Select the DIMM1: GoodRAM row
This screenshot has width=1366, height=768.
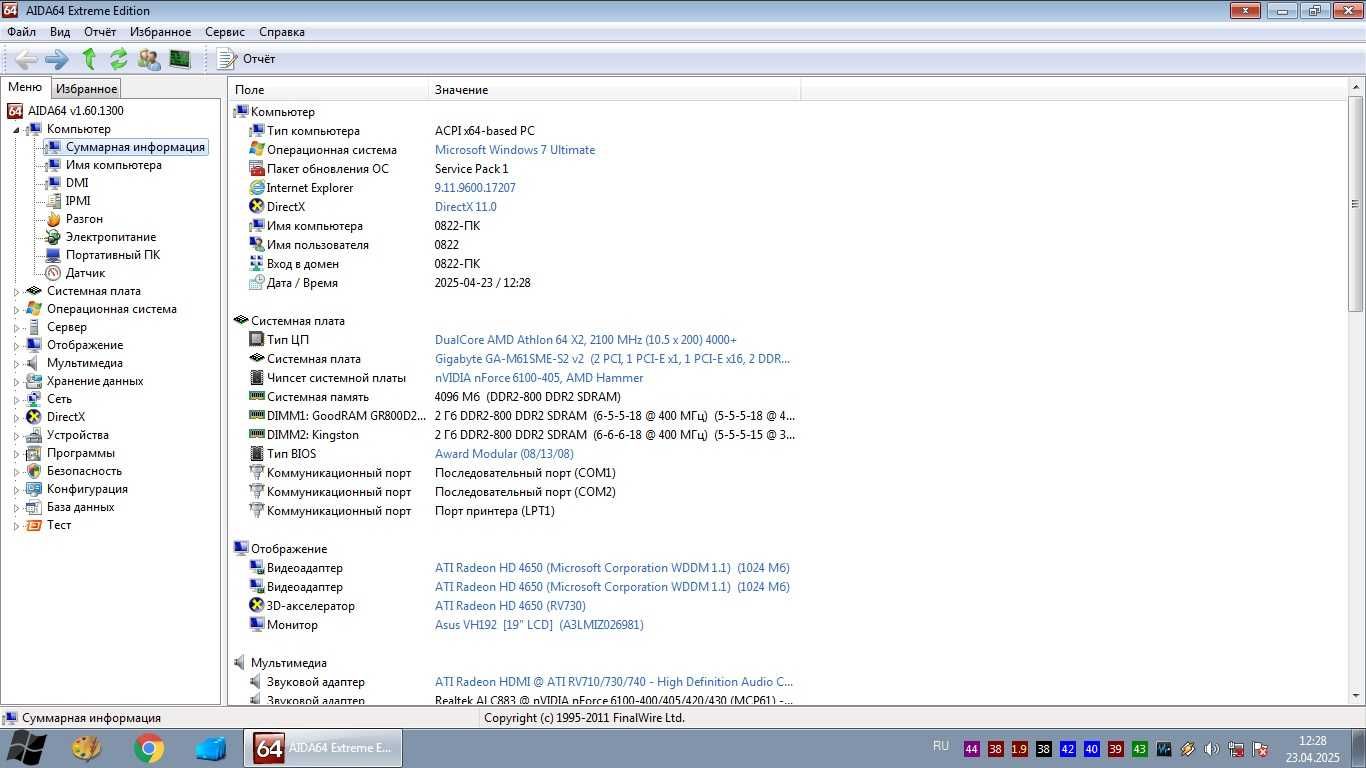tap(522, 416)
